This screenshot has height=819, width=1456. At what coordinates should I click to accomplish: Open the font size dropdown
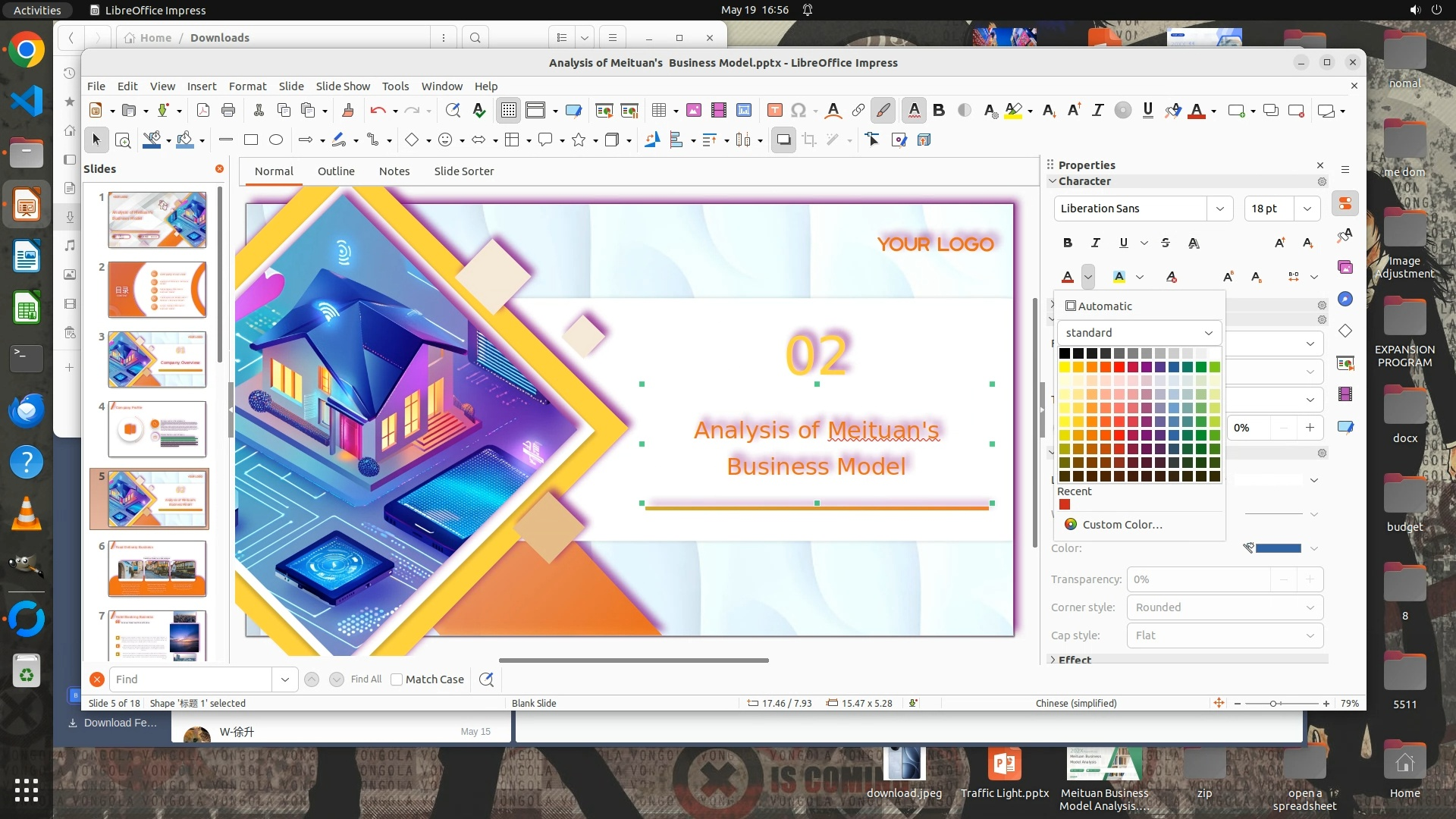[x=1307, y=209]
